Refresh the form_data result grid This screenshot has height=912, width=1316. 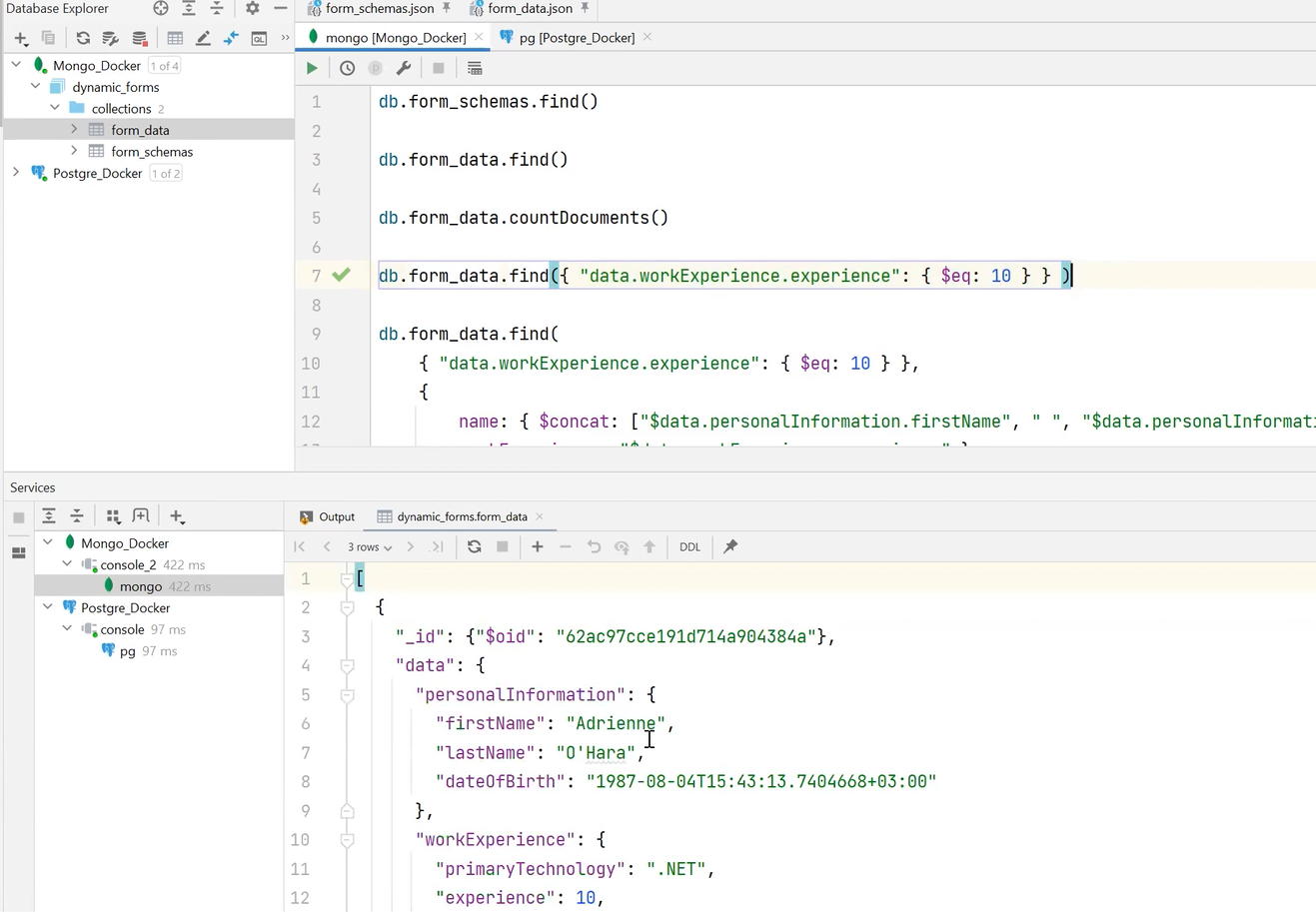click(x=474, y=546)
